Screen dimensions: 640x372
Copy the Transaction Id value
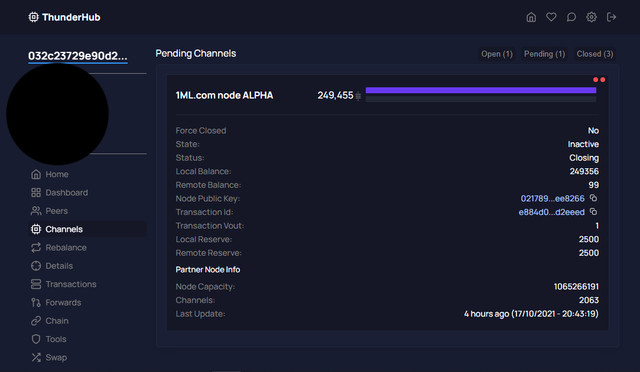tap(593, 212)
